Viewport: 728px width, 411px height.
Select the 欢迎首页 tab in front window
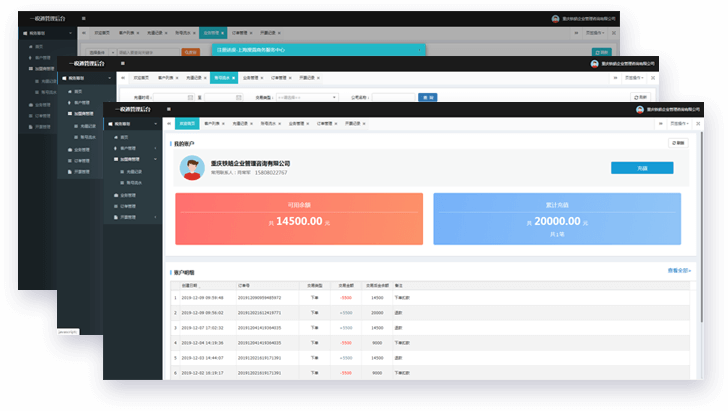pyautogui.click(x=186, y=124)
